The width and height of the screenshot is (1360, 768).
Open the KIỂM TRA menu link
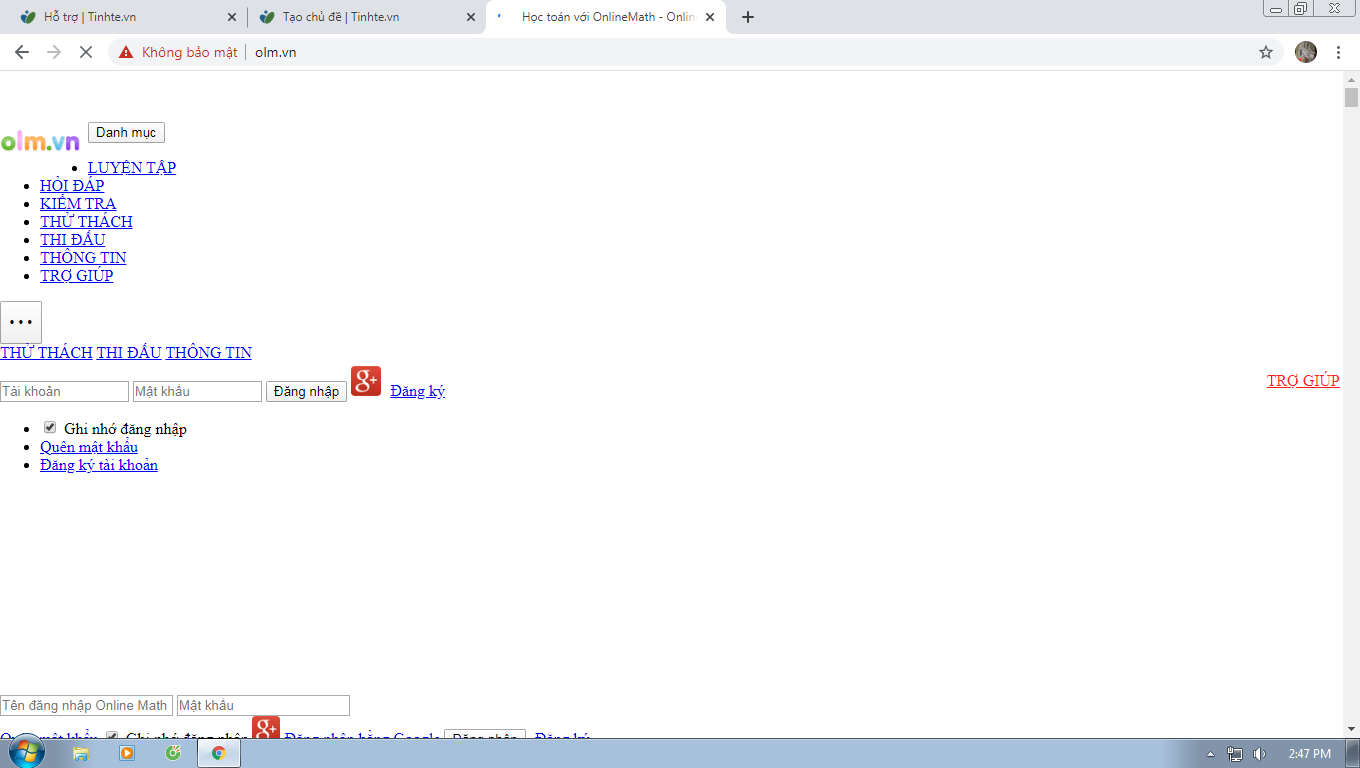pyautogui.click(x=78, y=204)
